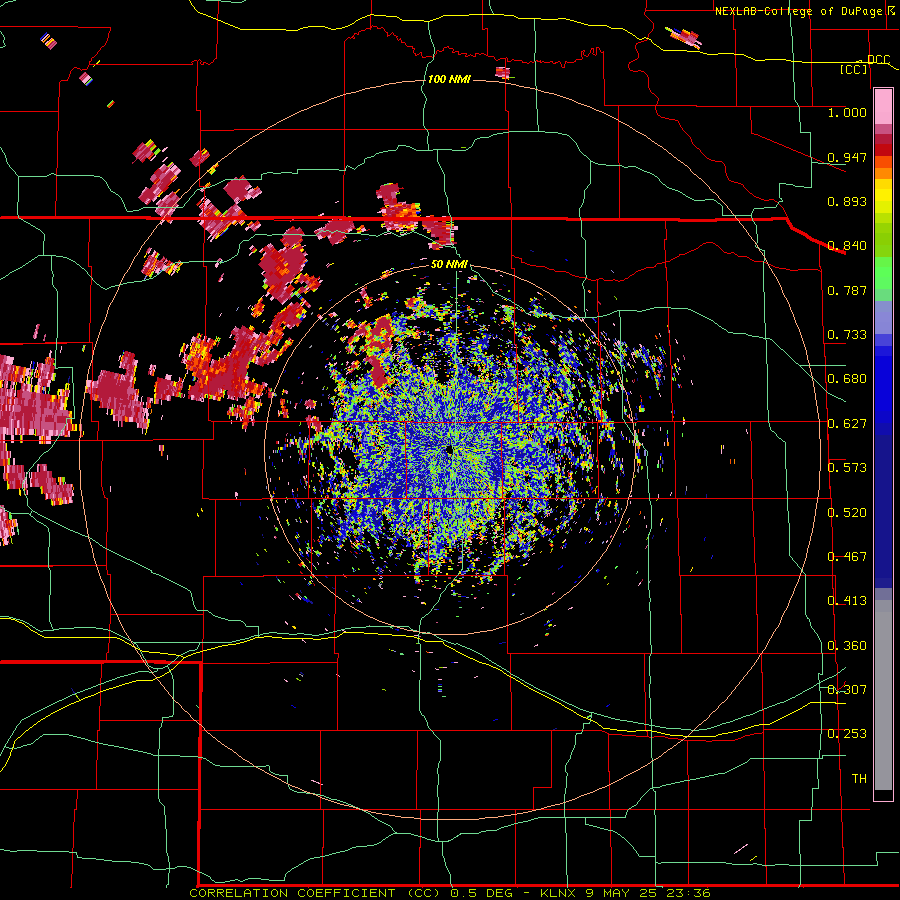Screen dimensions: 900x900
Task: Click the 1.000 scale value
Action: click(847, 112)
